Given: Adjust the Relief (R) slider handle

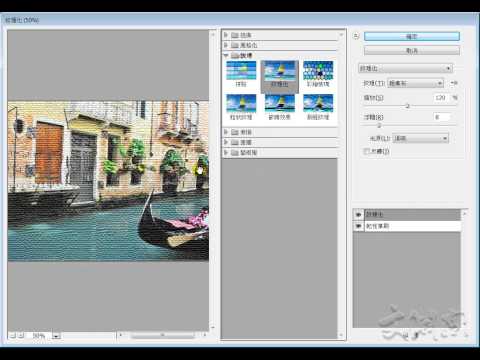Looking at the screenshot, I should tap(379, 126).
